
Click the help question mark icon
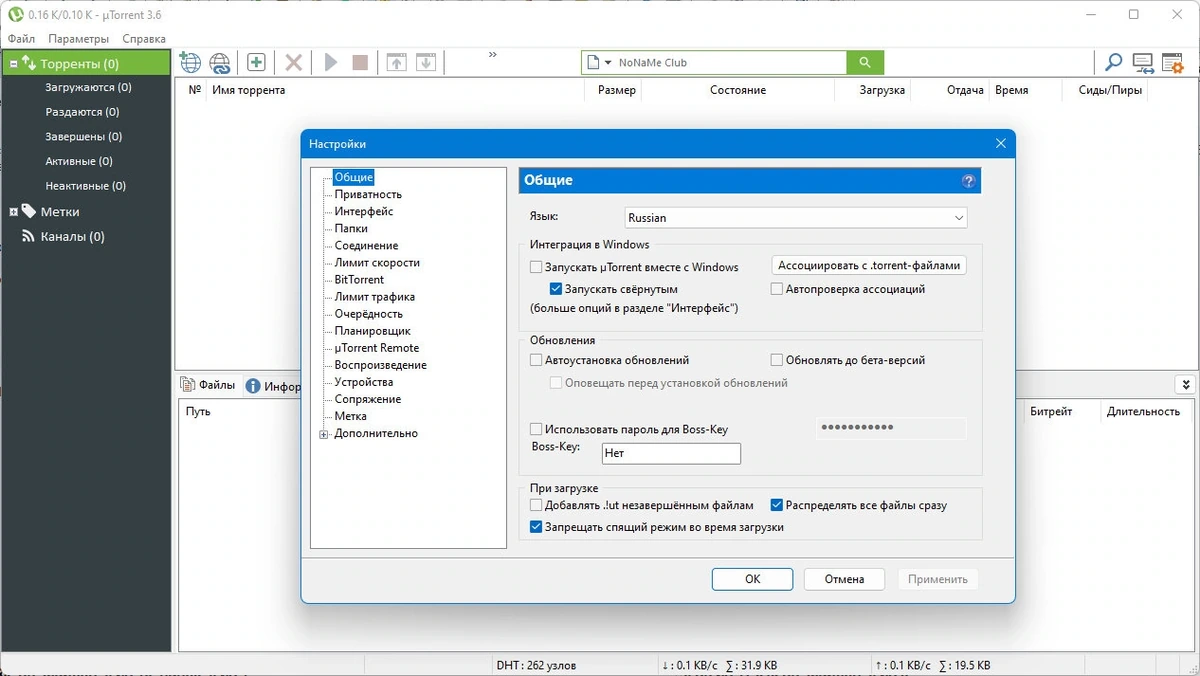(968, 181)
